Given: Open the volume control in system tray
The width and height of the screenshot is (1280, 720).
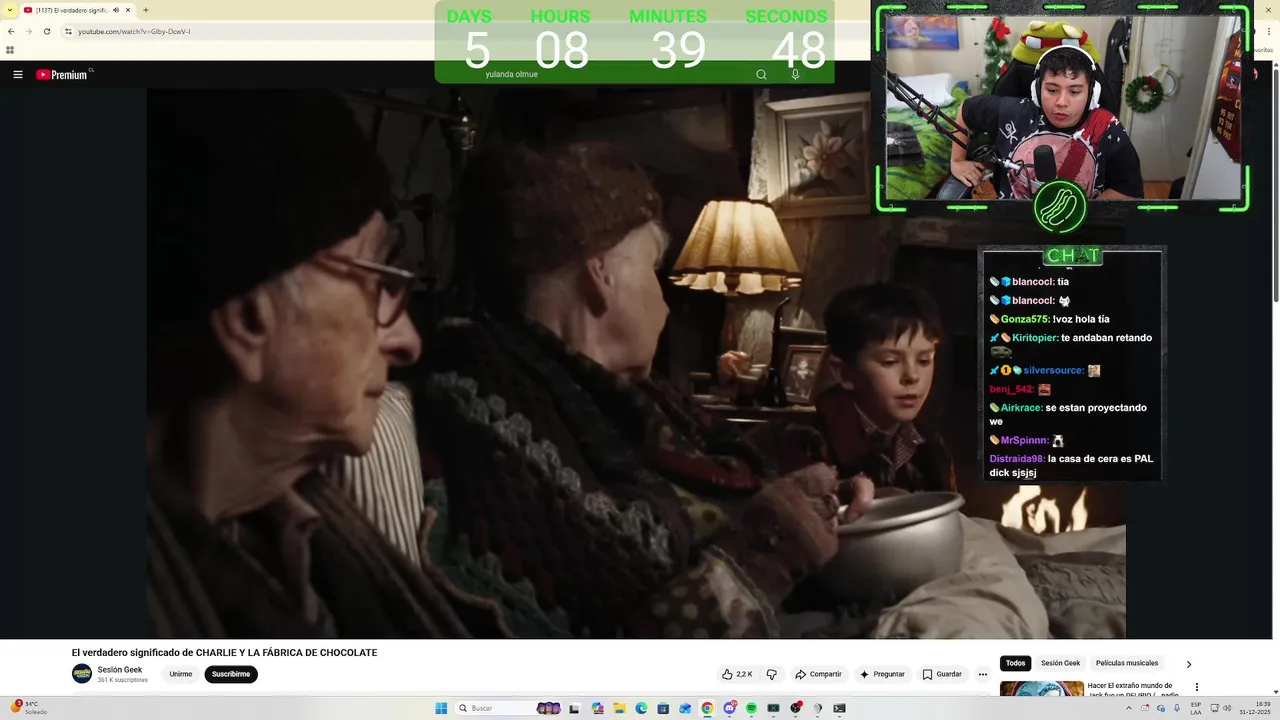Looking at the screenshot, I should coord(1226,708).
